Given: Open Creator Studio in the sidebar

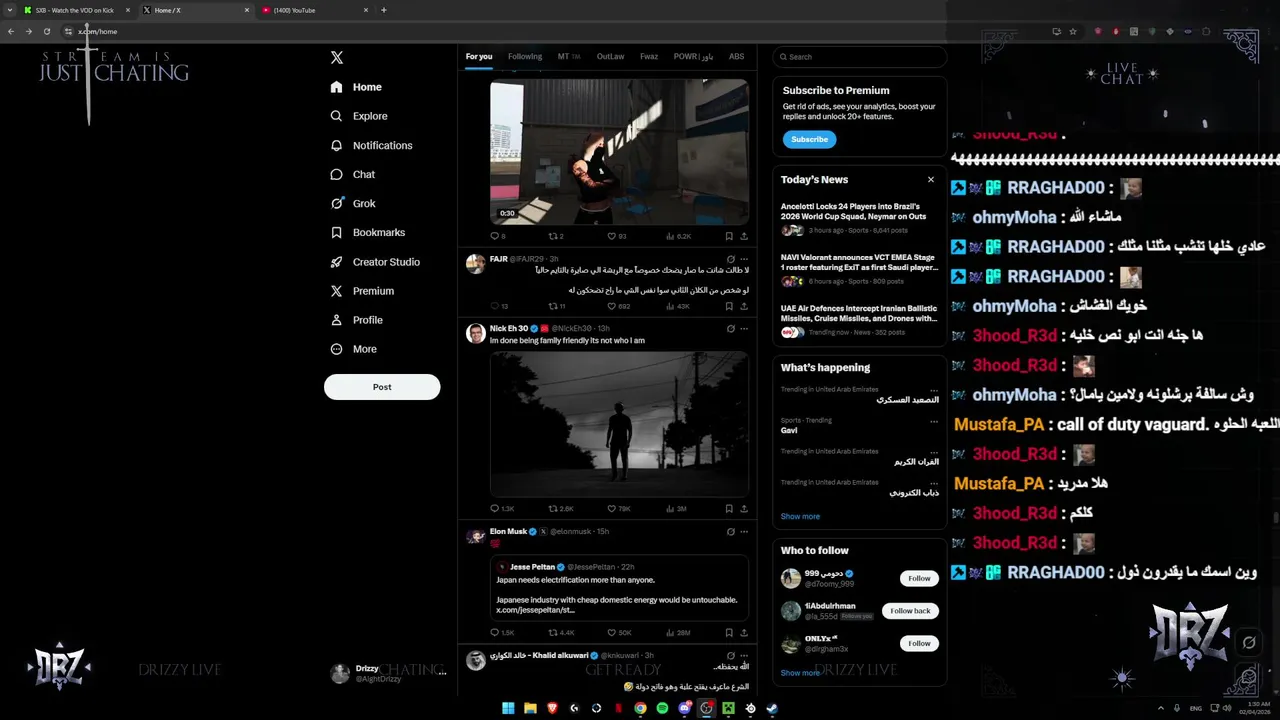Looking at the screenshot, I should [374, 262].
